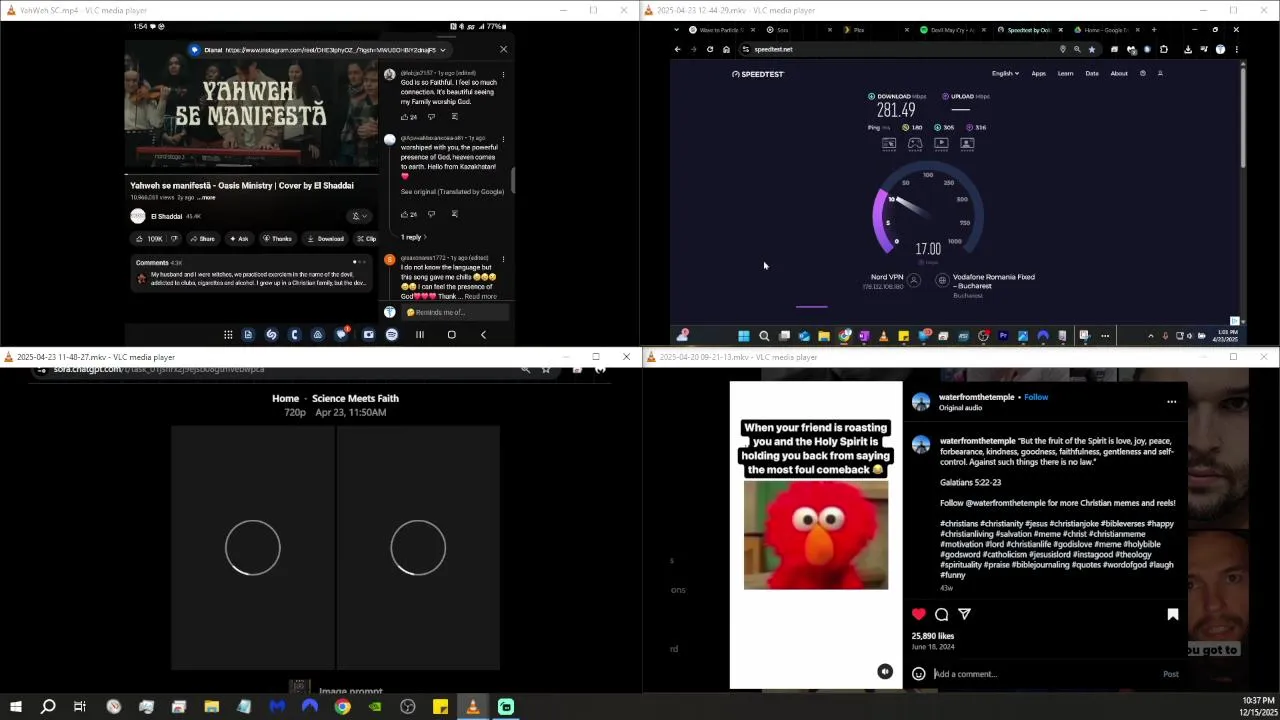This screenshot has width=1280, height=720.
Task: Expand 'Read more' on grasonsess1772 comment
Action: (x=480, y=296)
